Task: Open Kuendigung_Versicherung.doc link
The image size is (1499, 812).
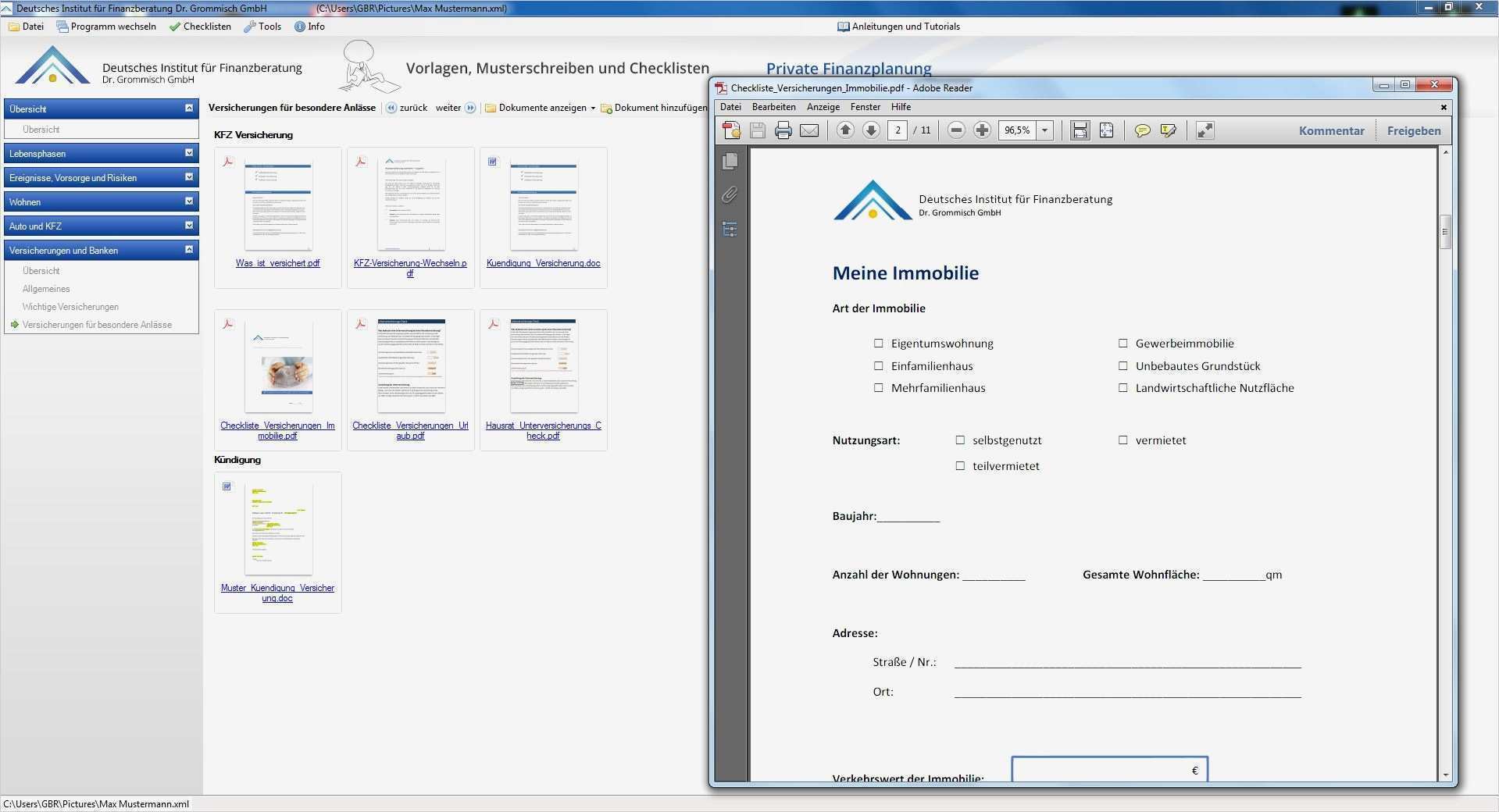Action: pyautogui.click(x=543, y=263)
